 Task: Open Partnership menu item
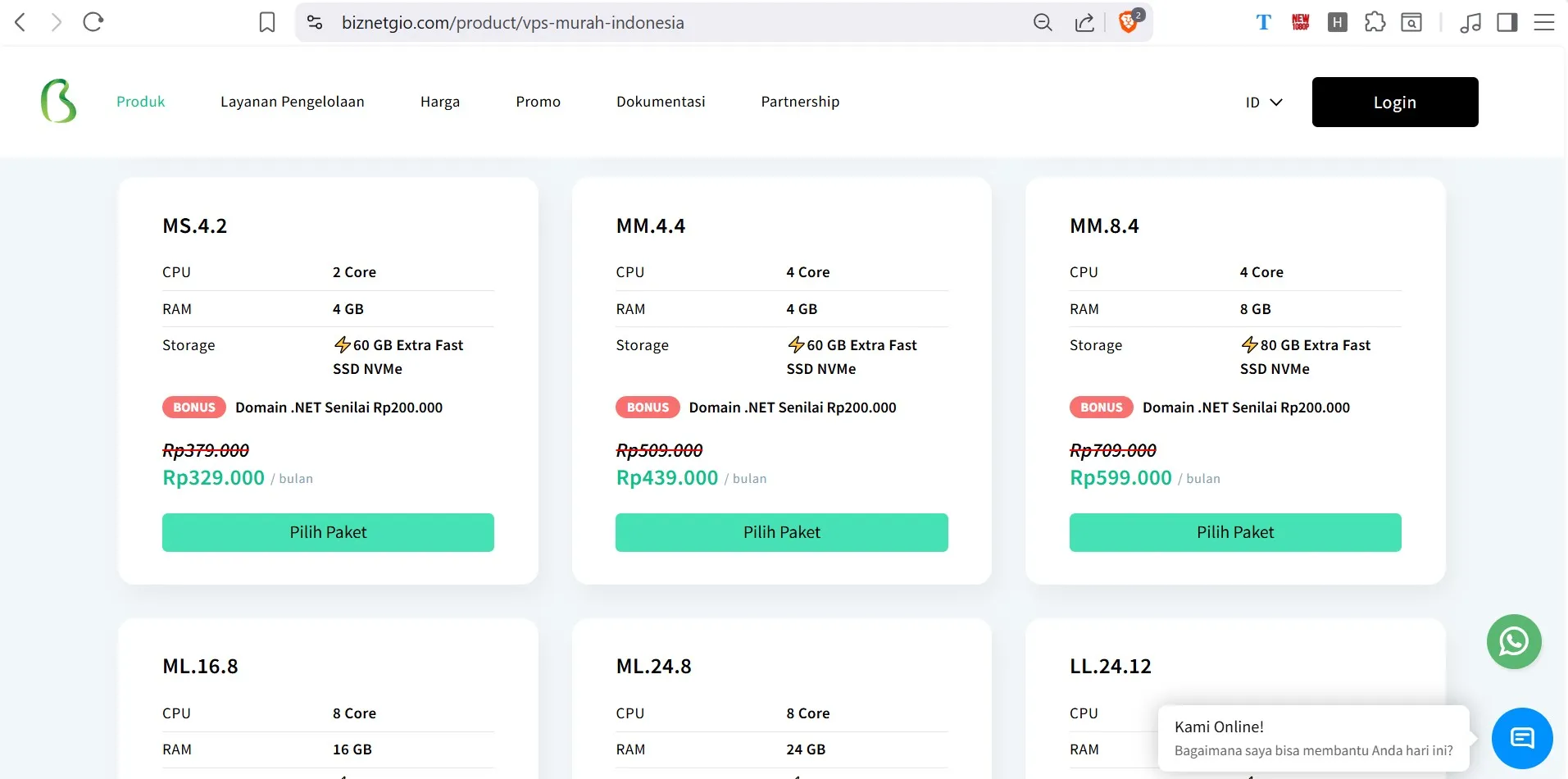800,102
